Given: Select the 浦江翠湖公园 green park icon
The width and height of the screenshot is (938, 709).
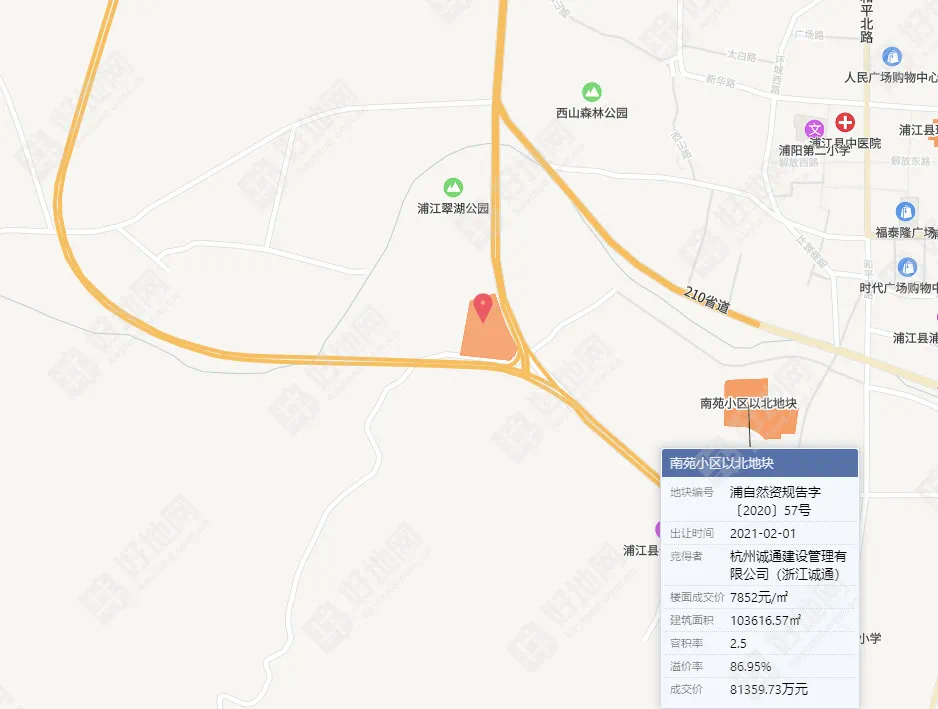Looking at the screenshot, I should tap(453, 188).
